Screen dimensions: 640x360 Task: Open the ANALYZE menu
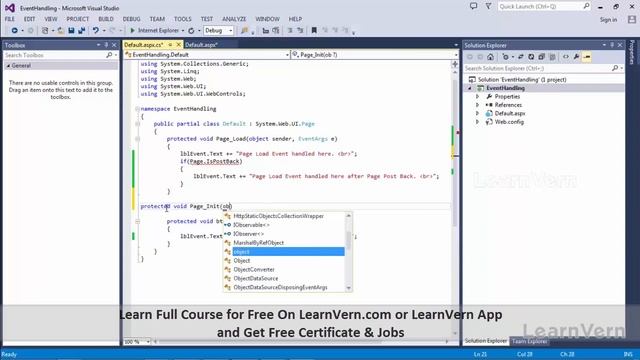(234, 19)
